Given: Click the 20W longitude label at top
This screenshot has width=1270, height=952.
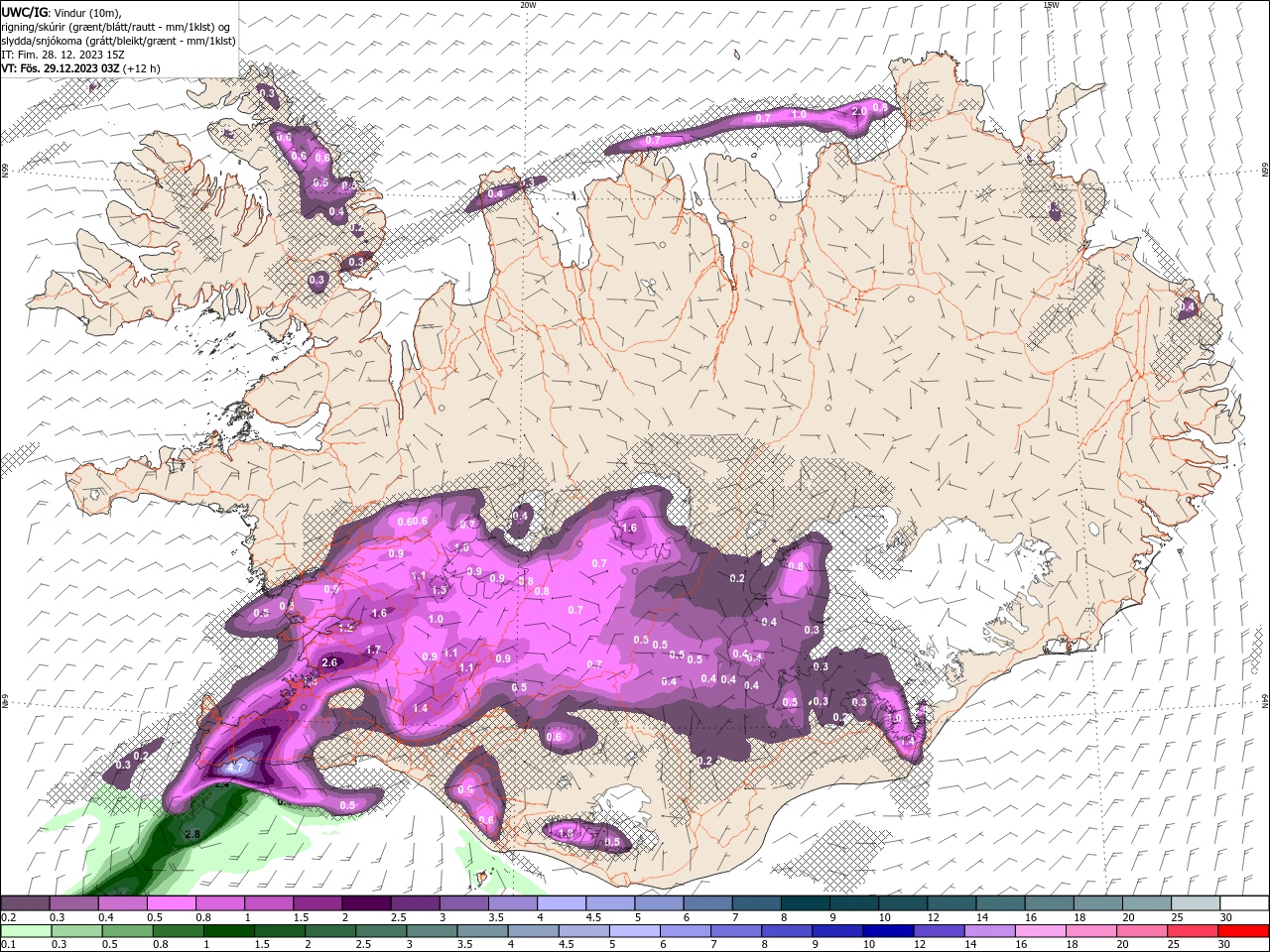Looking at the screenshot, I should pos(528,5).
